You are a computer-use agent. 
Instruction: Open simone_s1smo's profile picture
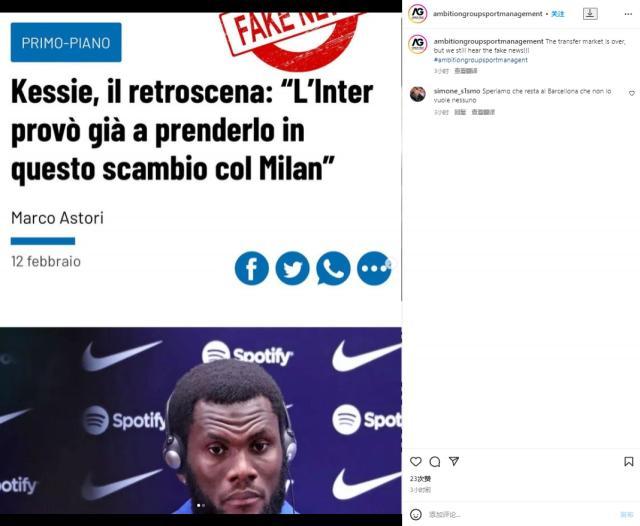click(418, 94)
